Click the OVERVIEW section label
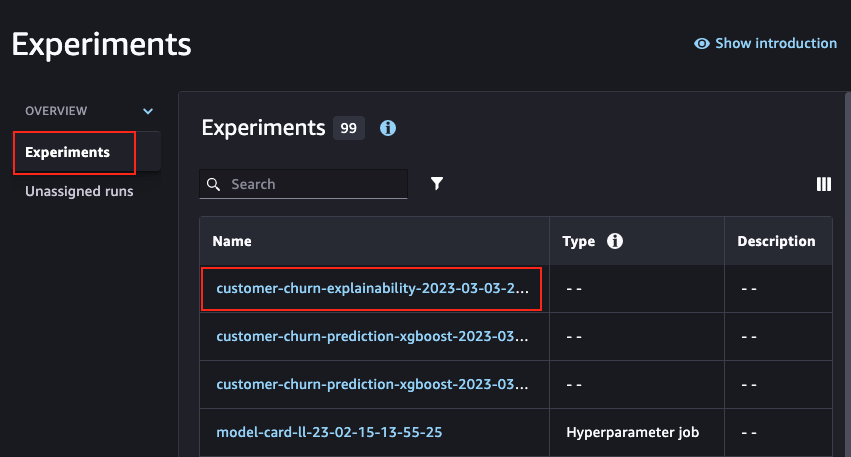Viewport: 851px width, 457px height. tap(56, 111)
